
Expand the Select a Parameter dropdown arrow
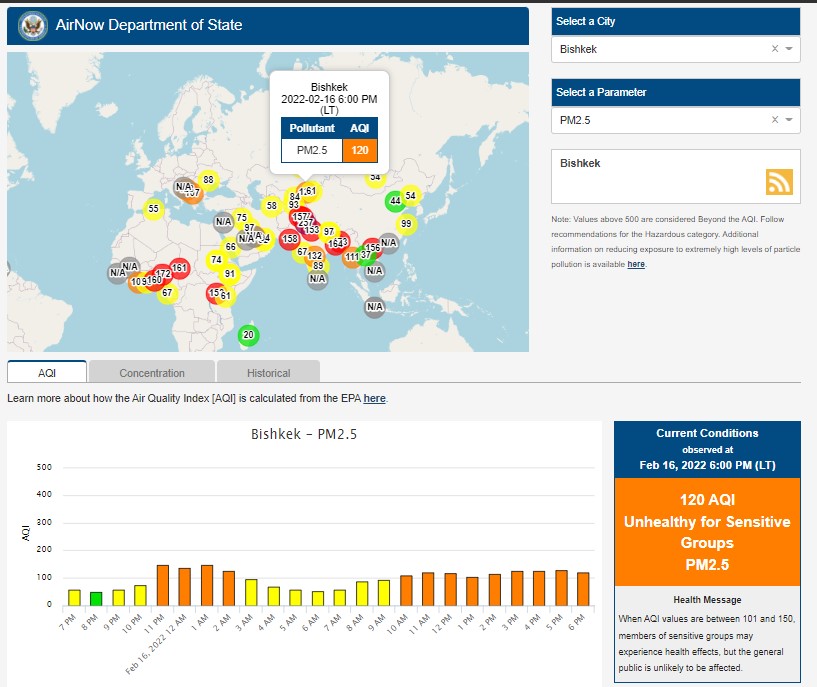tap(789, 120)
